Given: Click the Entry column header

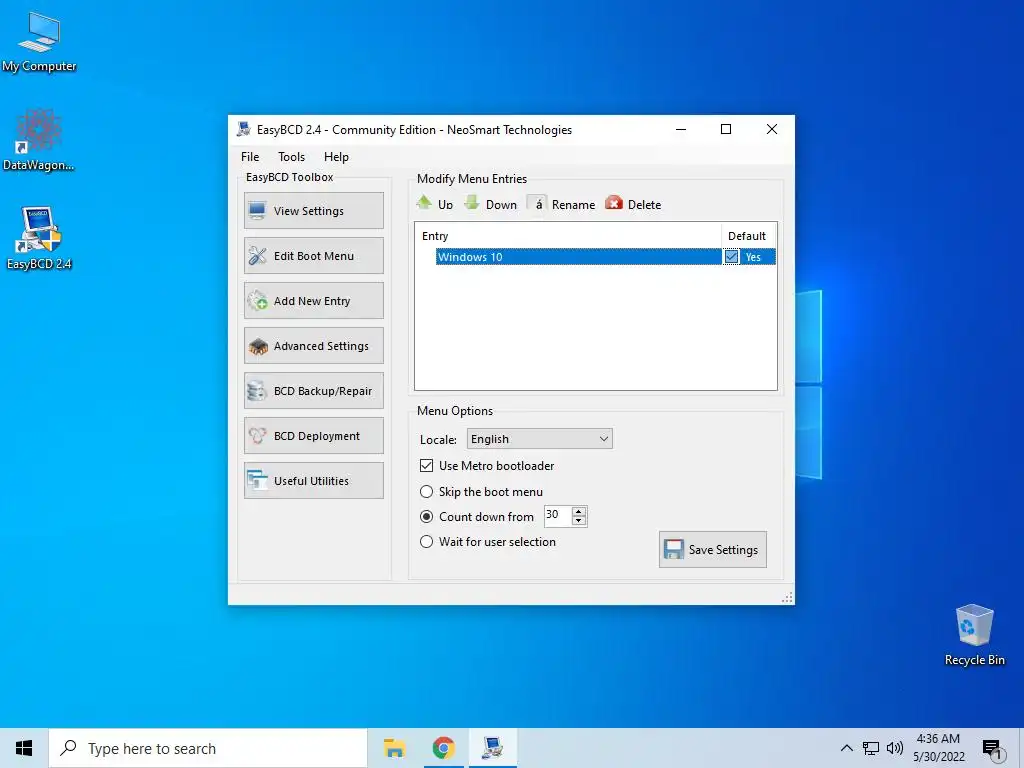Looking at the screenshot, I should 568,236.
